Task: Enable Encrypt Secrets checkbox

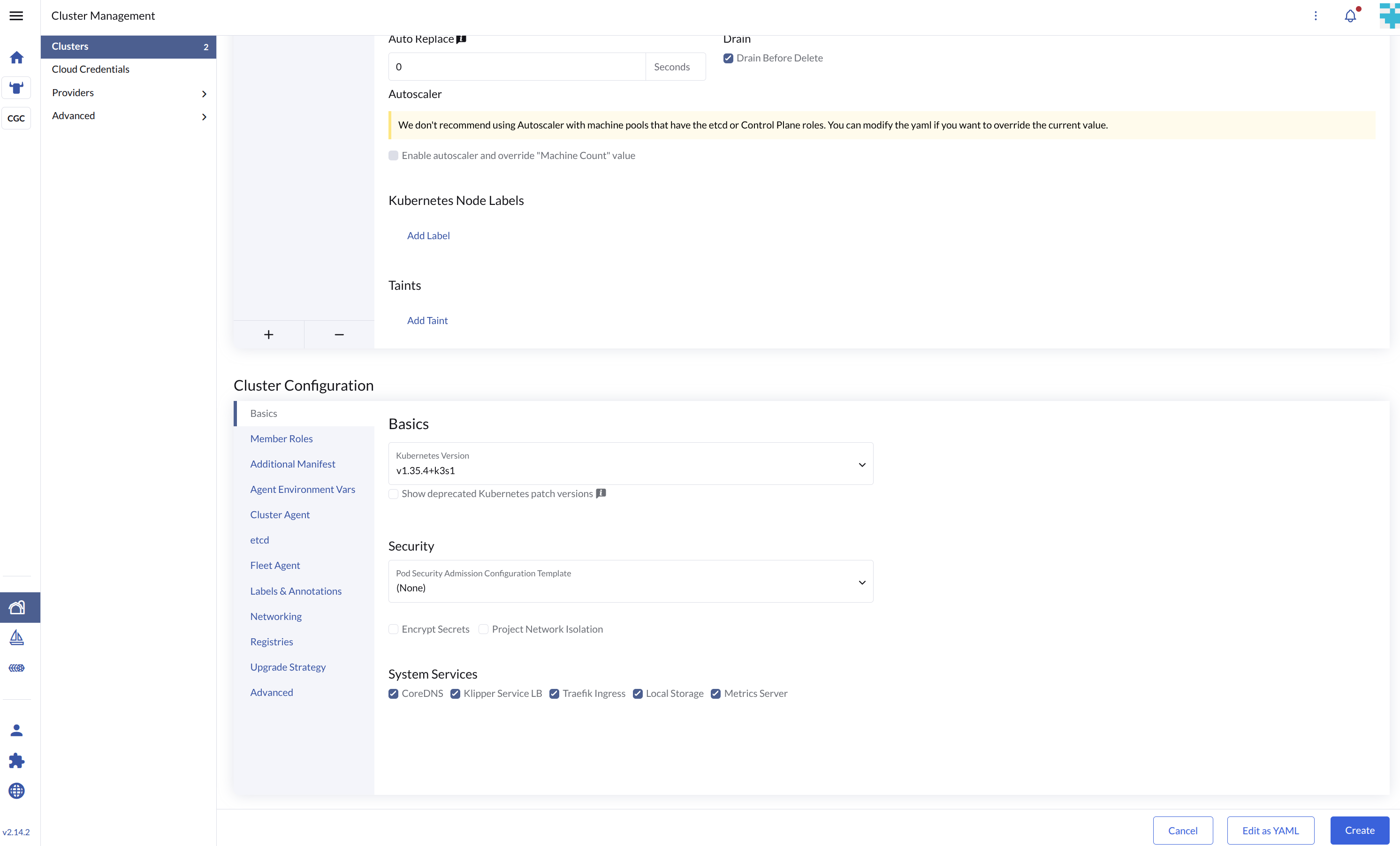Action: (393, 629)
